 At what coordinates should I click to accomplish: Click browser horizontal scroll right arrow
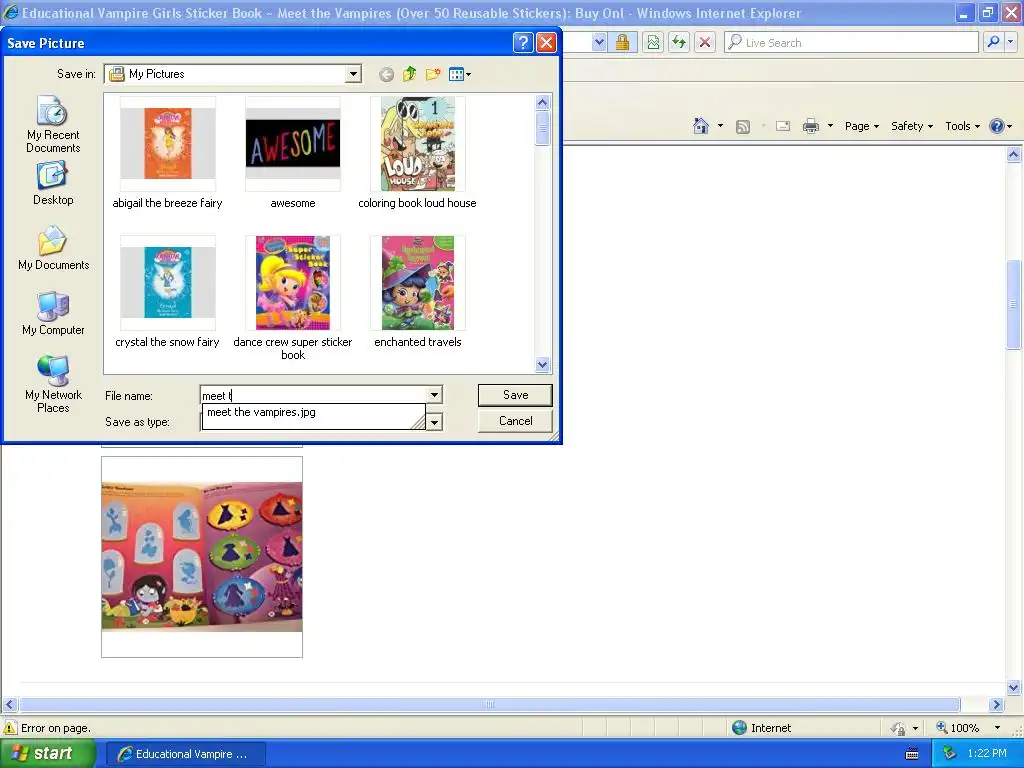tap(996, 705)
